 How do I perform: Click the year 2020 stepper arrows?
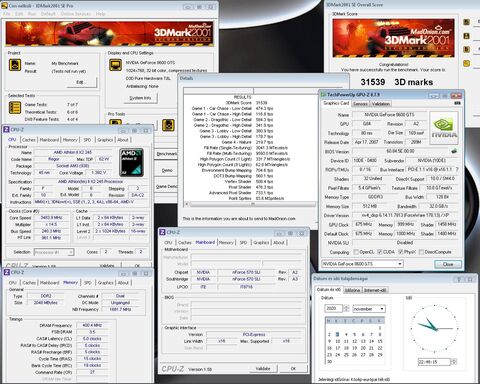(x=346, y=308)
